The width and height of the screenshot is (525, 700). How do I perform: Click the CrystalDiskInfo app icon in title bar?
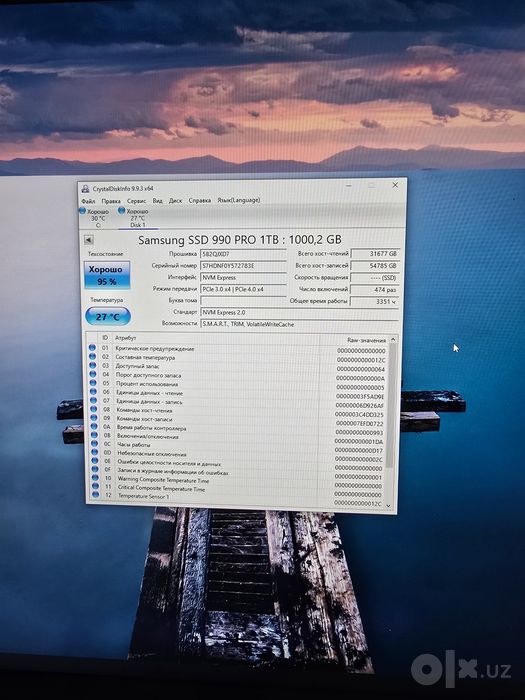pos(85,189)
